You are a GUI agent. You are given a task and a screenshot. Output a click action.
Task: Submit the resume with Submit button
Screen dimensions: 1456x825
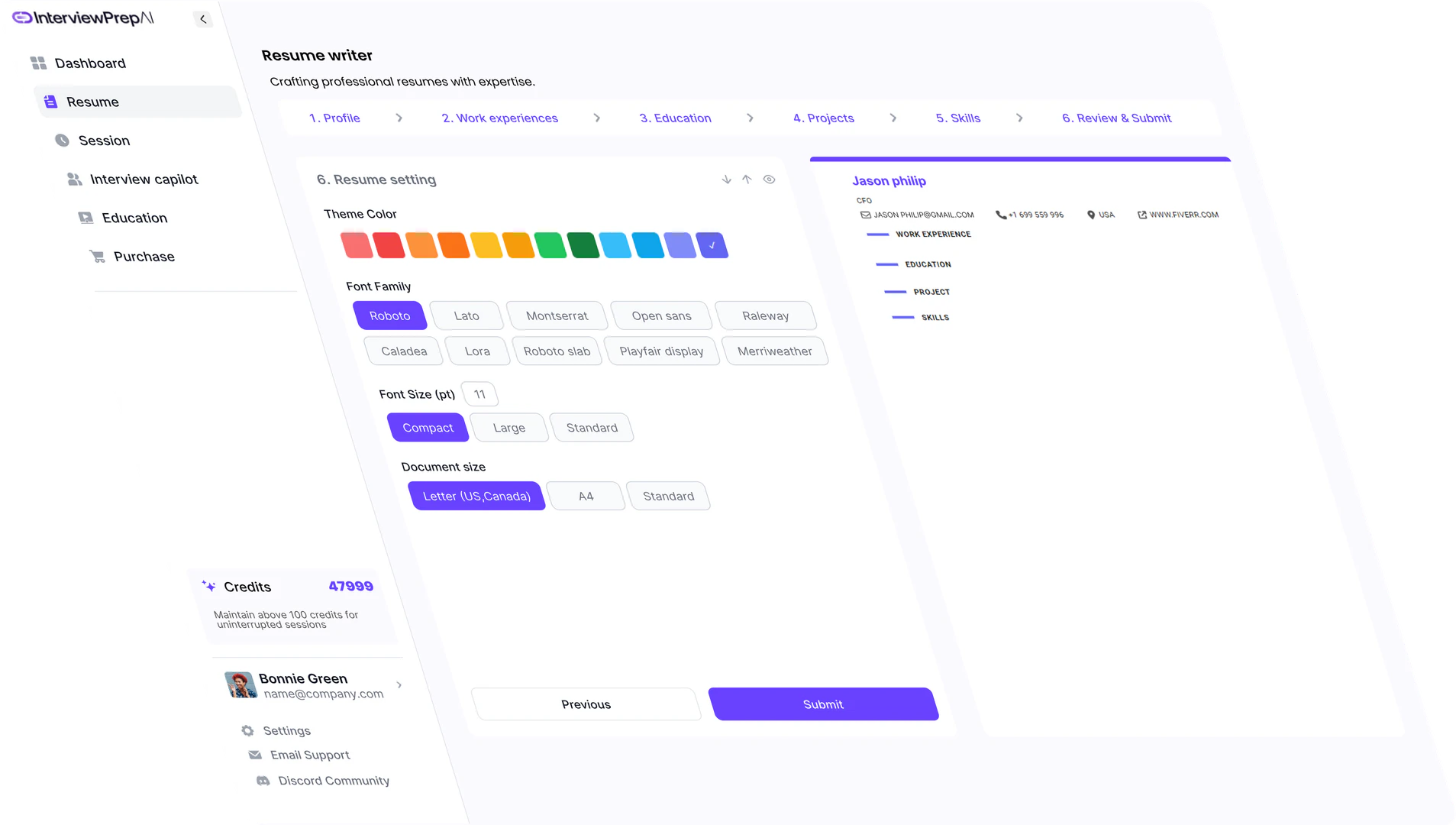point(823,704)
